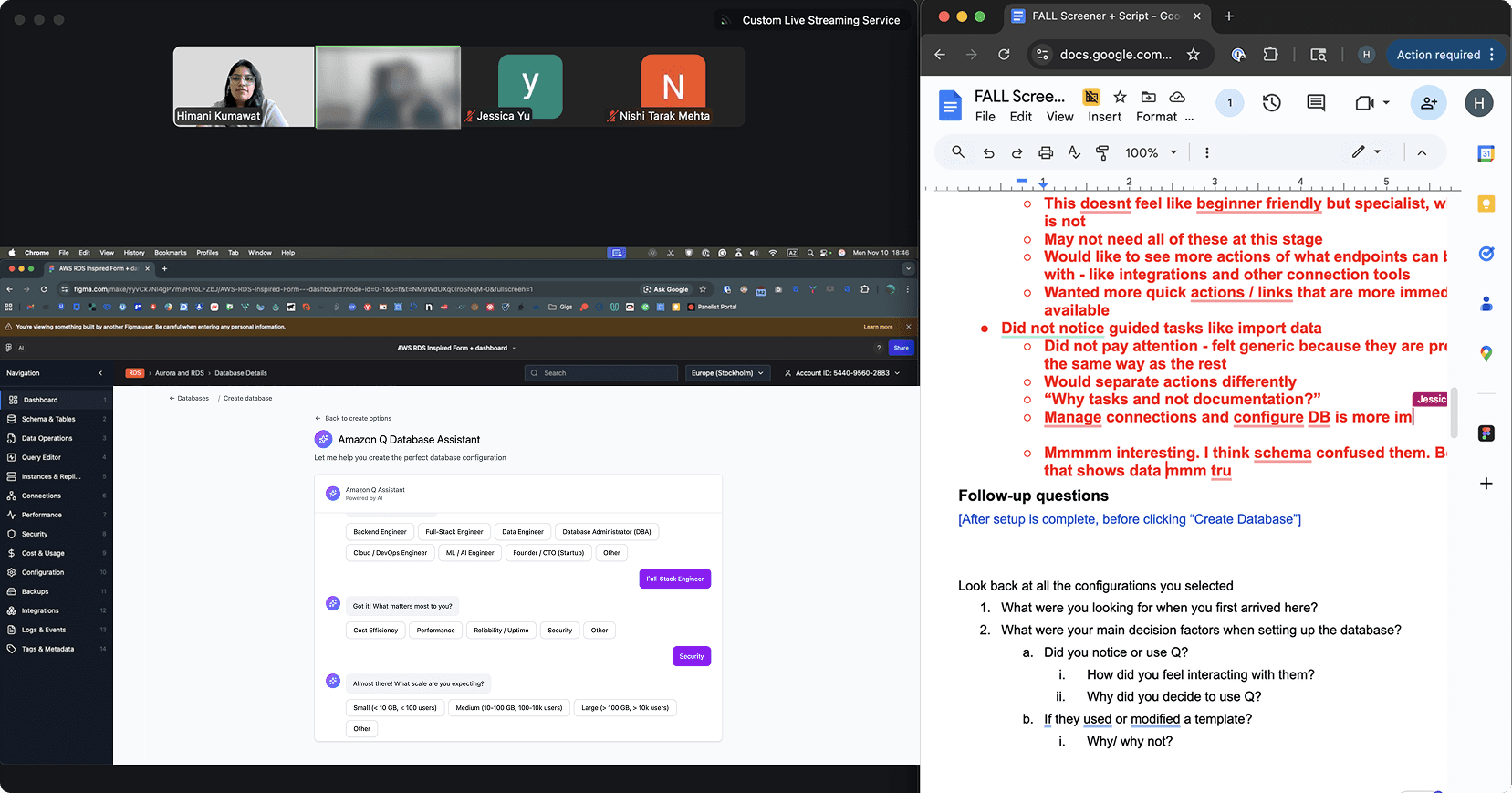Open Contacts side panel icon
1512x793 pixels.
click(1486, 304)
